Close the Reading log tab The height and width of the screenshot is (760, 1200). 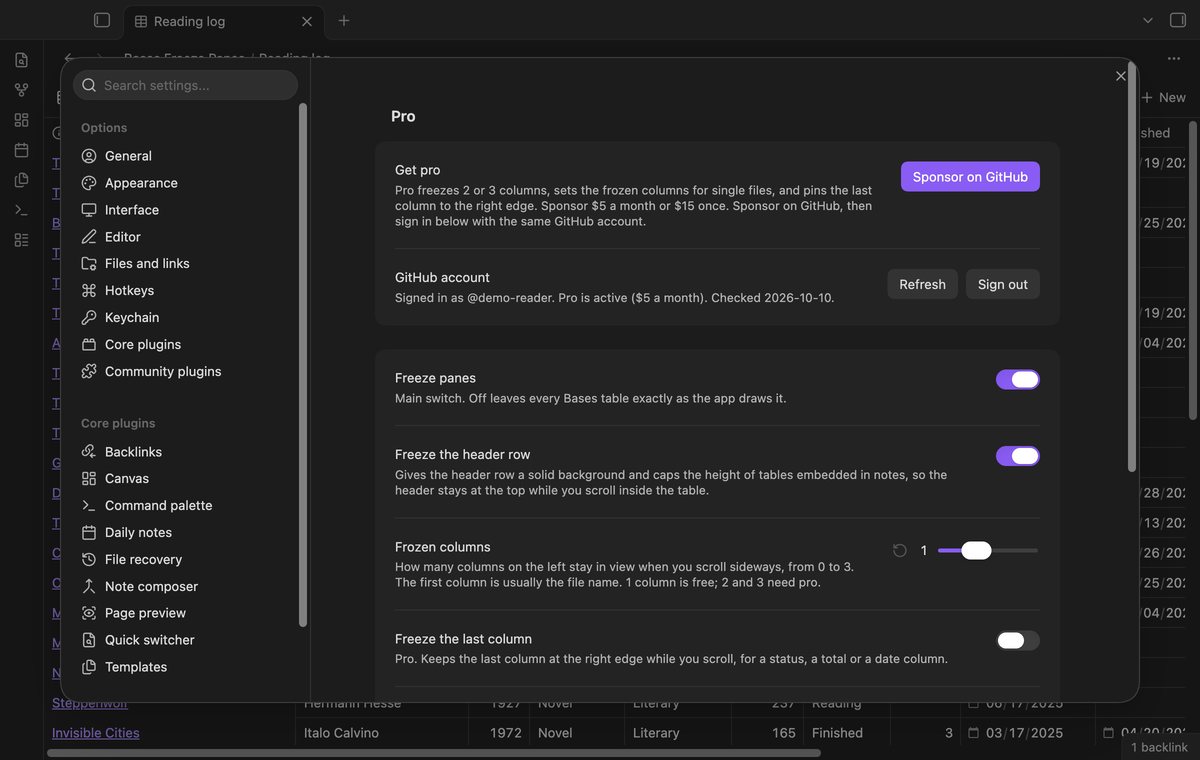pos(307,21)
